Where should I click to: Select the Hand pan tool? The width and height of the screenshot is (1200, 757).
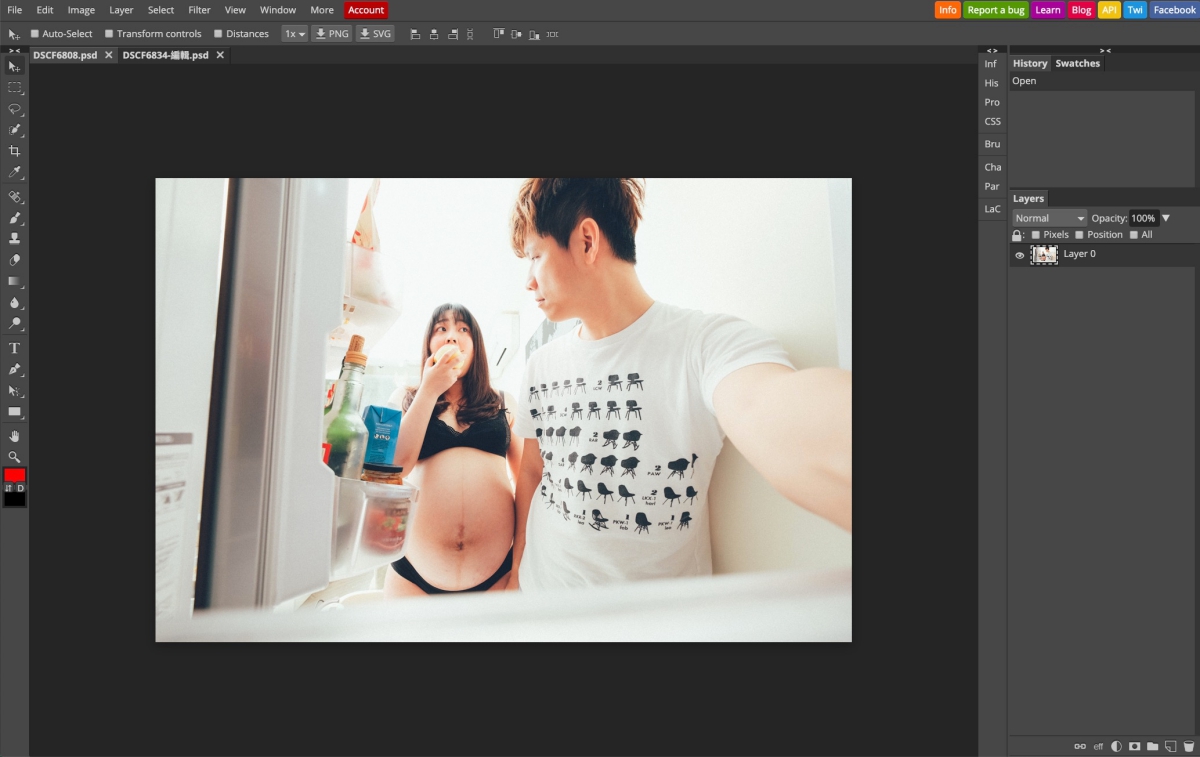tap(14, 436)
